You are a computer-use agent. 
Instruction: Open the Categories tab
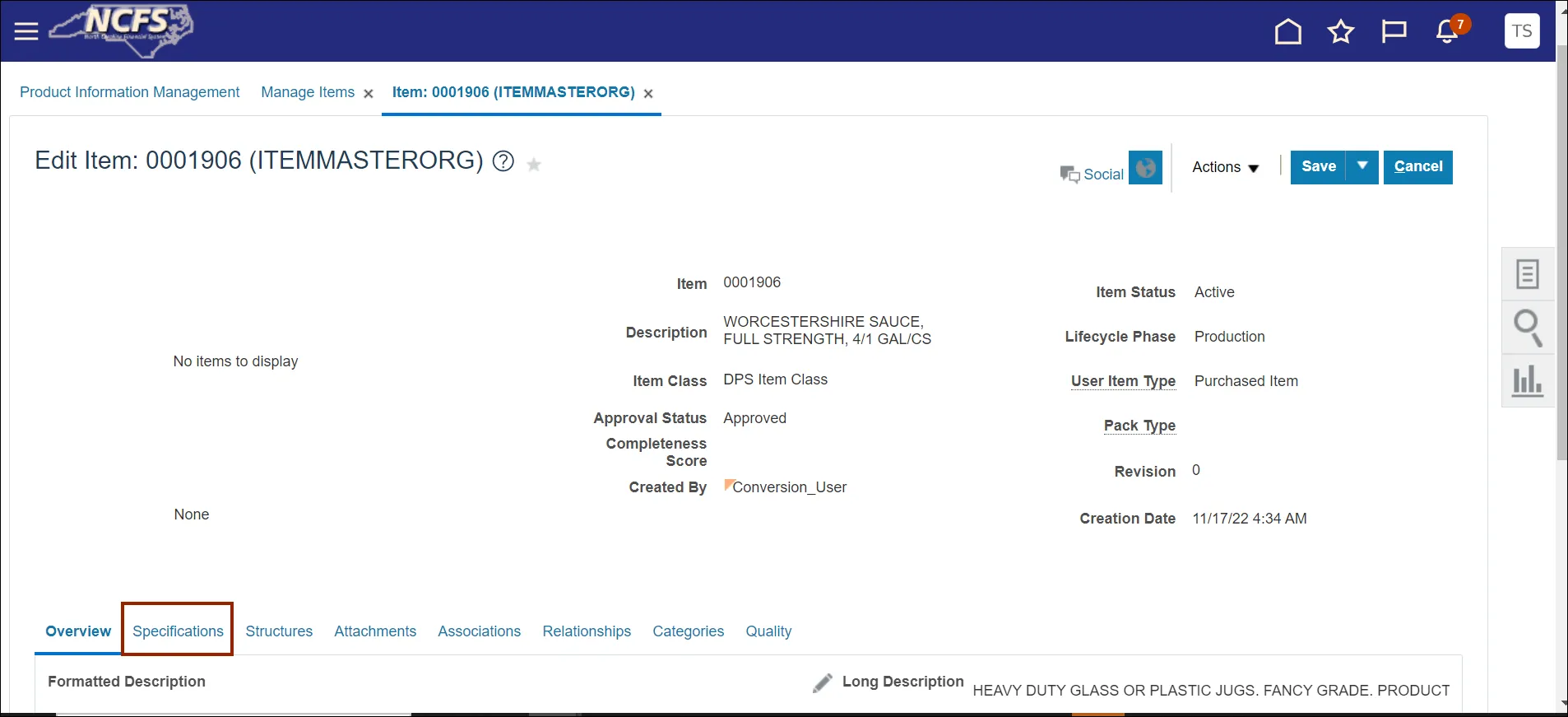[689, 631]
